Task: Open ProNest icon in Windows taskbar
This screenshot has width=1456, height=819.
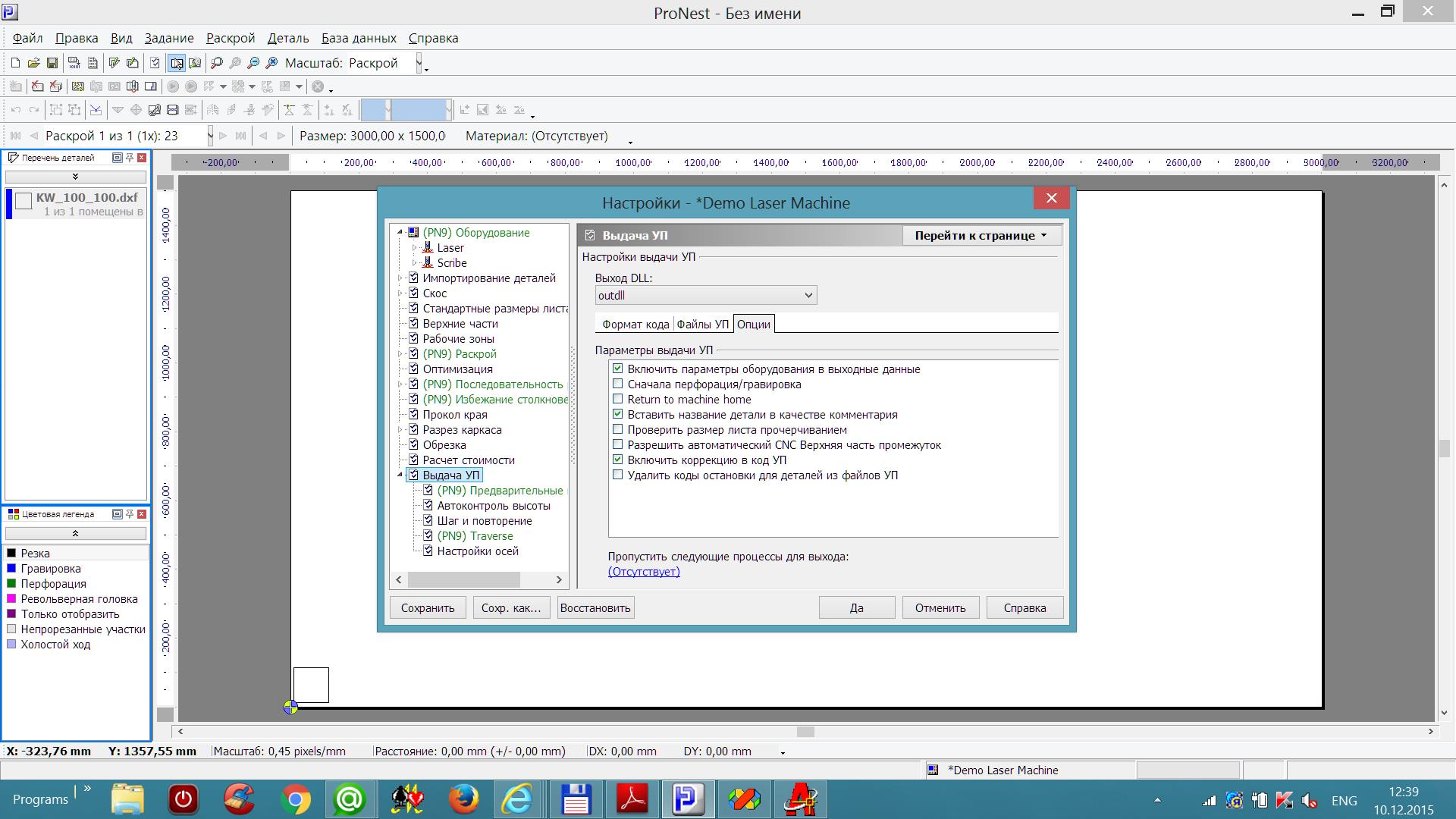Action: 688,799
